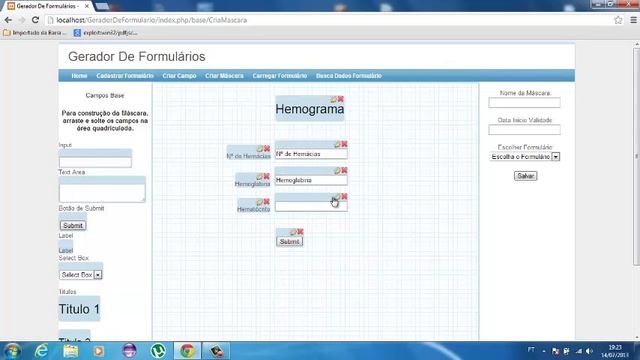This screenshot has height=360, width=640.
Task: Click the Hemoglobina text input
Action: [311, 180]
